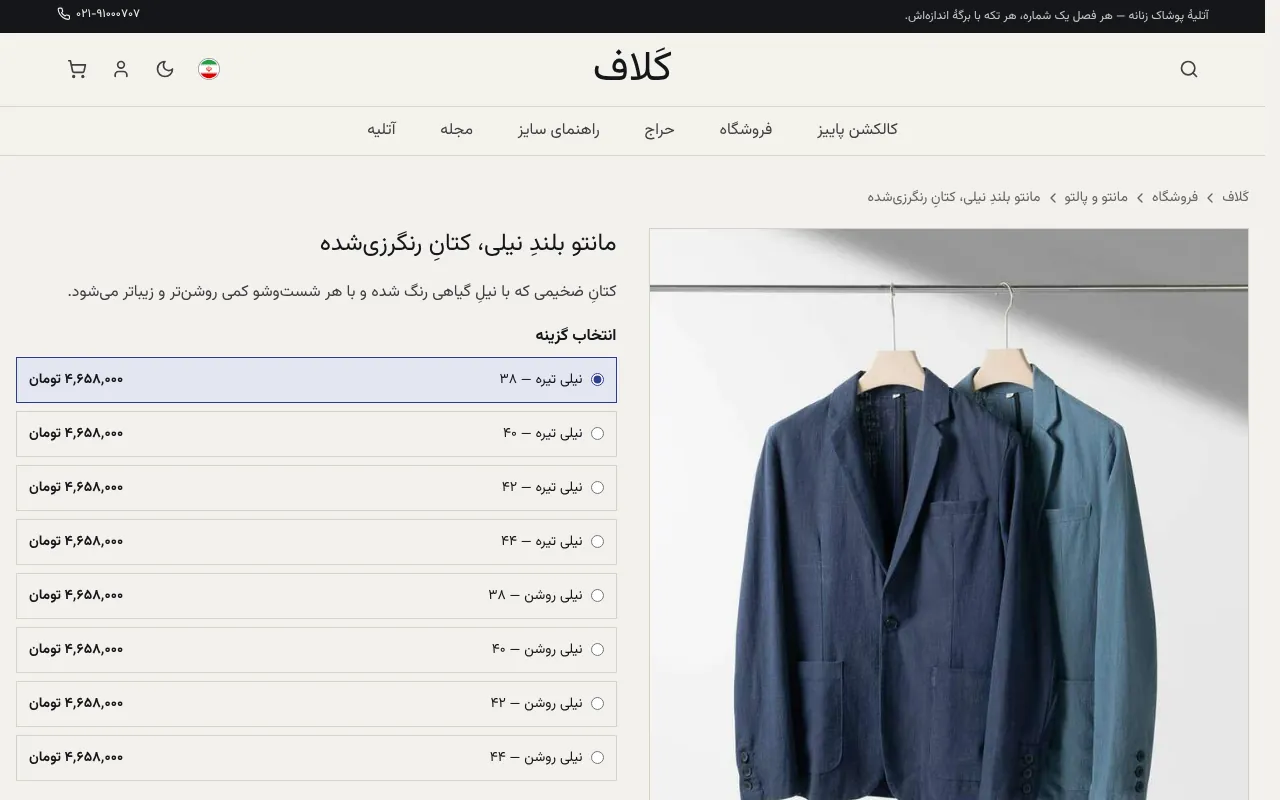
Task: Click the کَلاف site logo
Action: click(632, 68)
